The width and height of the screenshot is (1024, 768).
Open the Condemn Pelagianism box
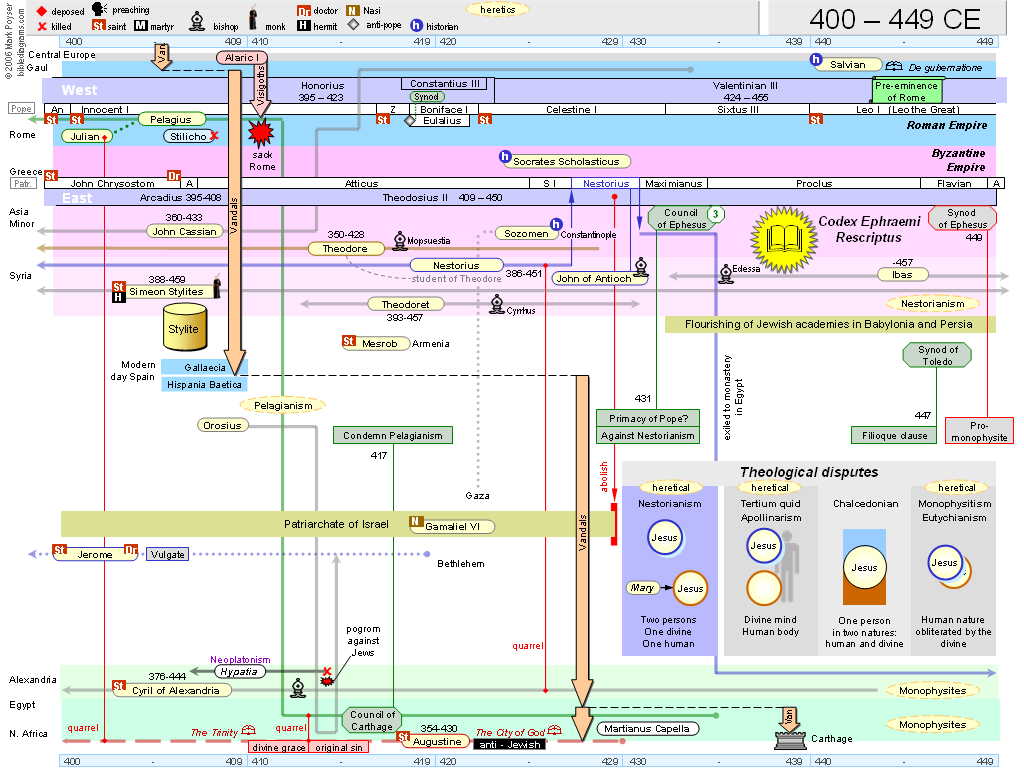(393, 435)
